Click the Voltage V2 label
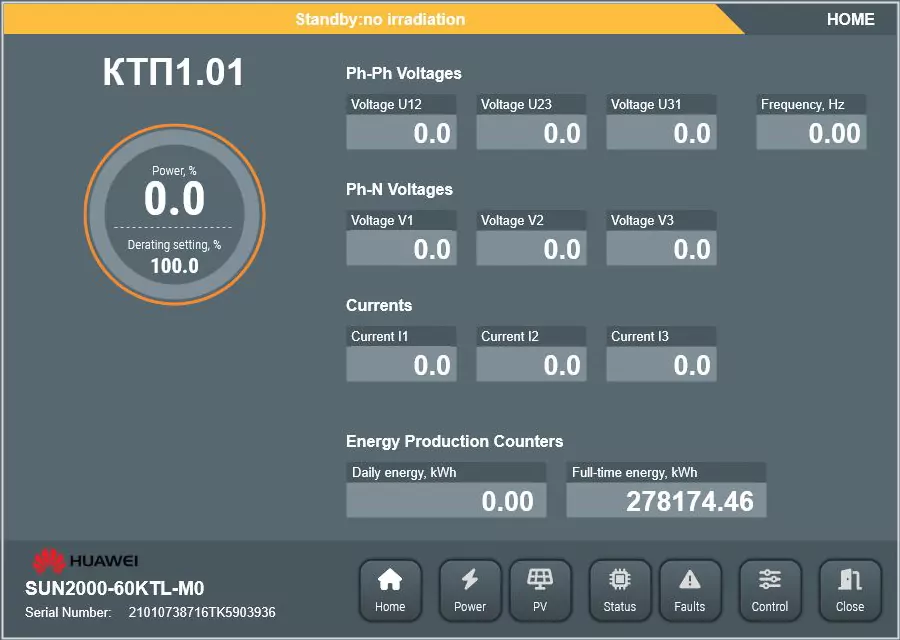This screenshot has height=640, width=900. 512,220
